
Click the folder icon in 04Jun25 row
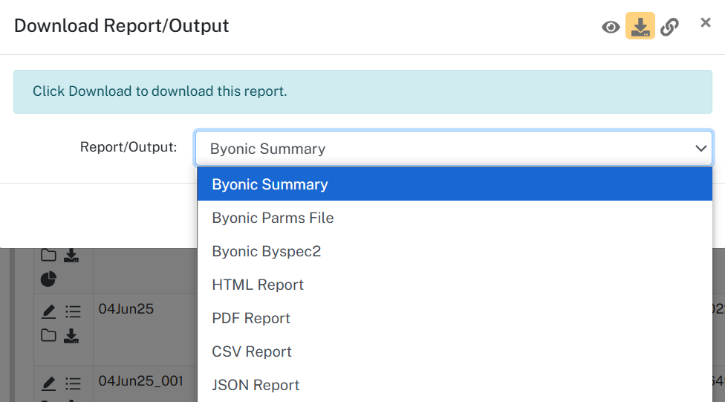49,335
